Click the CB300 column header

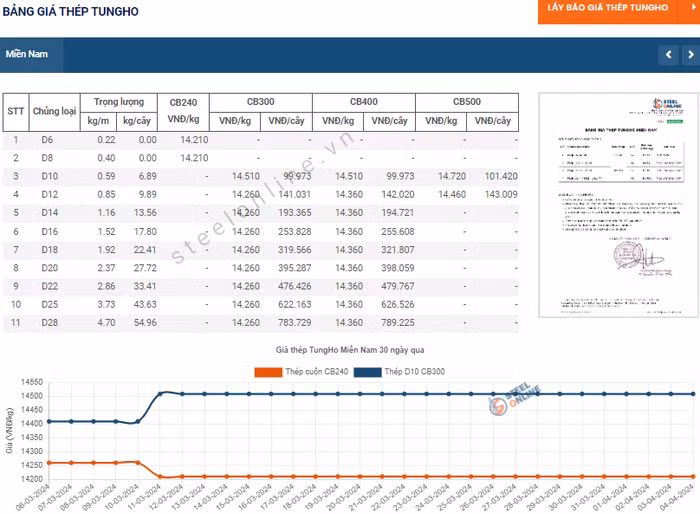261,102
